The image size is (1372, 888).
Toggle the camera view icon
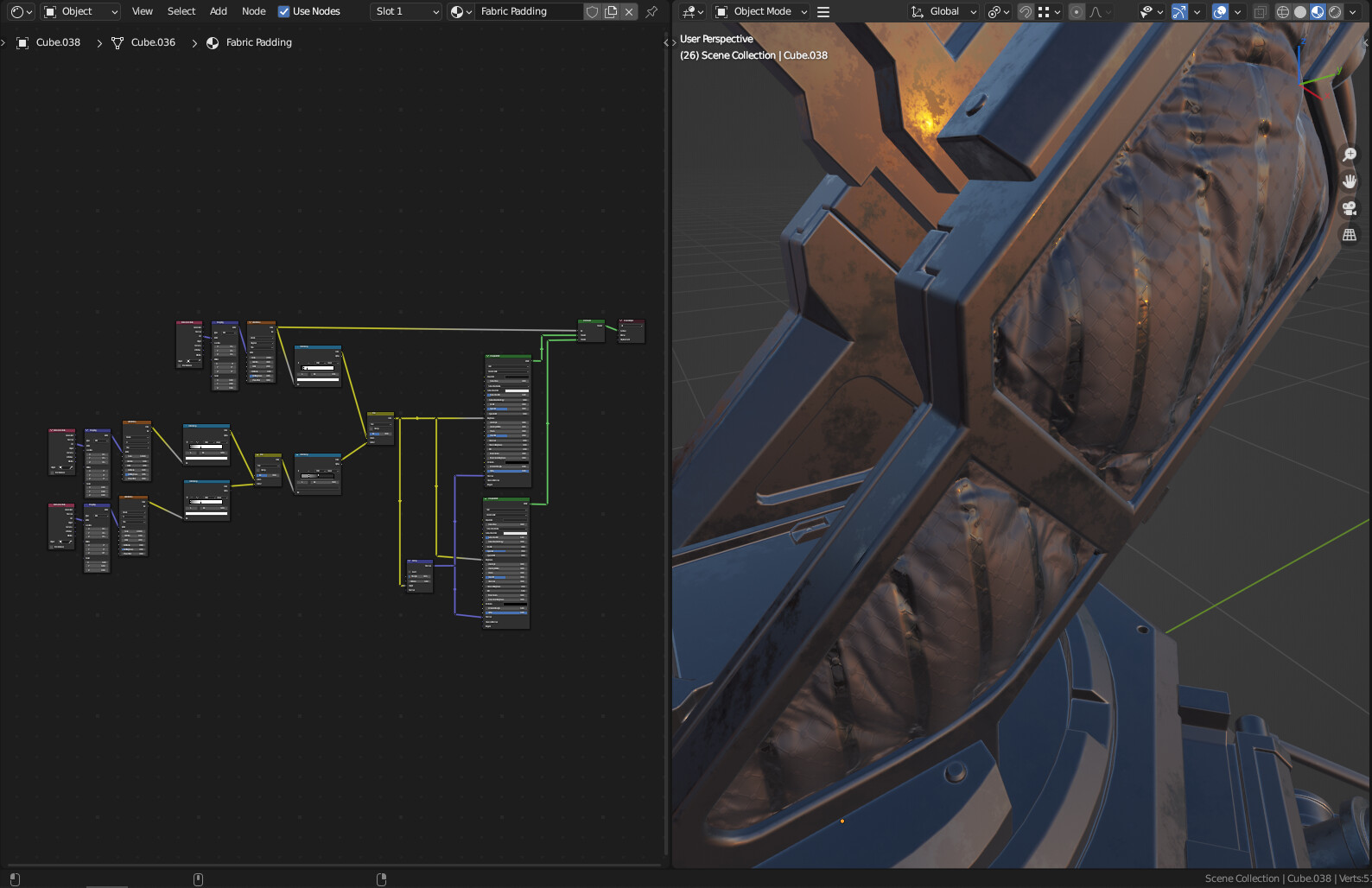click(x=1349, y=208)
